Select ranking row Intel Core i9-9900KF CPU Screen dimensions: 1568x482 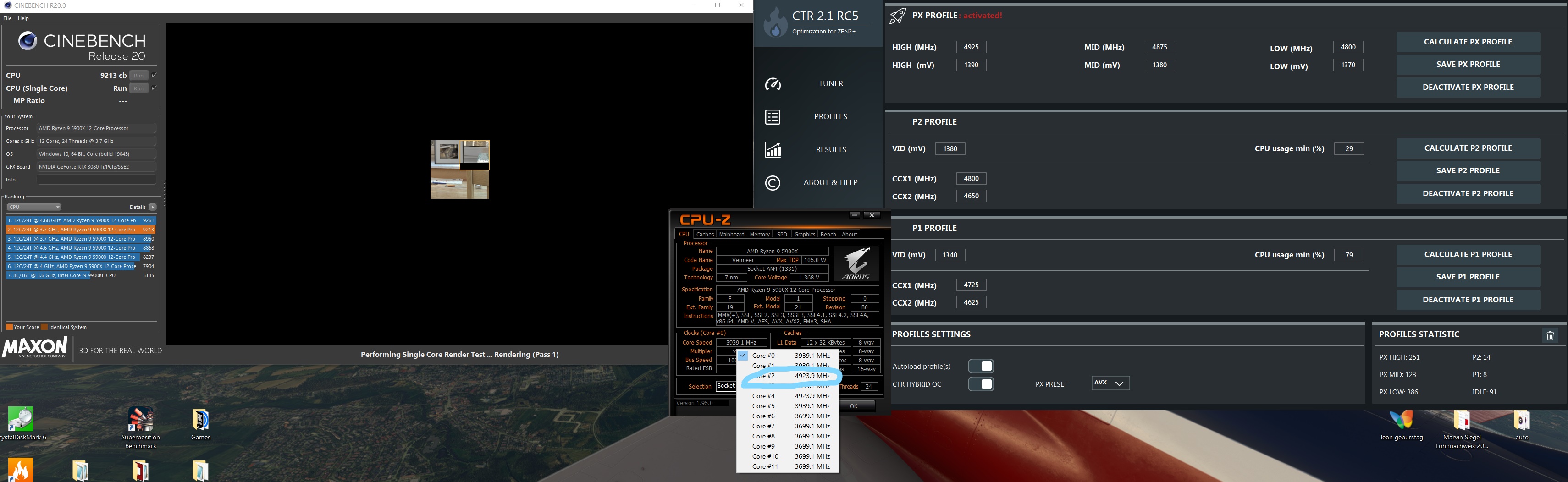(80, 275)
